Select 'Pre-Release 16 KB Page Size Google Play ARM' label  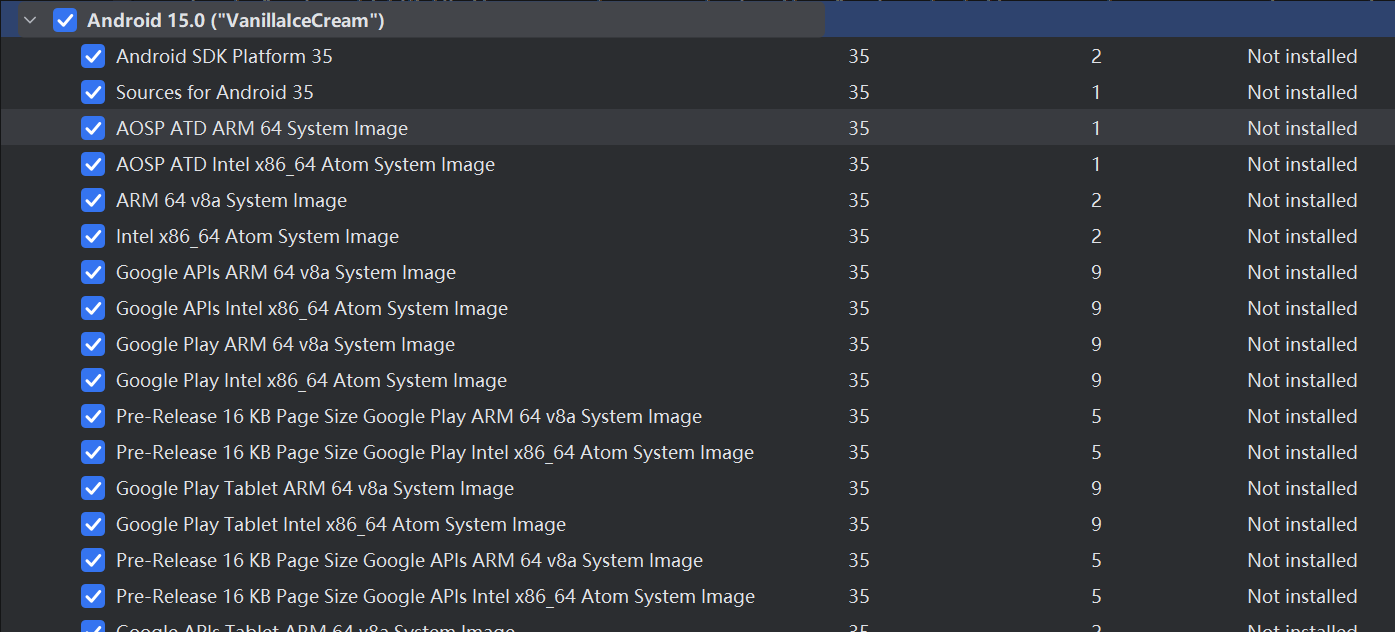tap(409, 416)
